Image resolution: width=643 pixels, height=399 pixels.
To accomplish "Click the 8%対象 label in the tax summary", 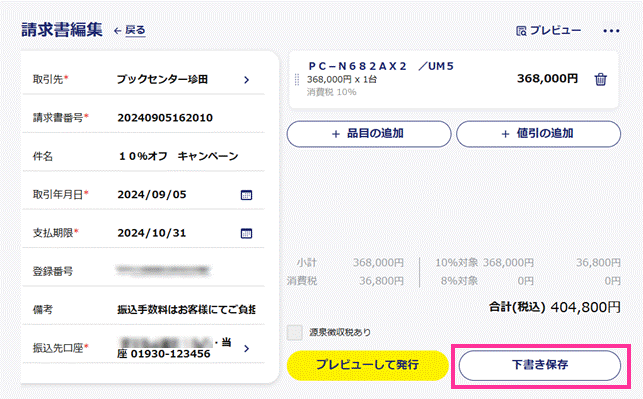I will pos(459,281).
